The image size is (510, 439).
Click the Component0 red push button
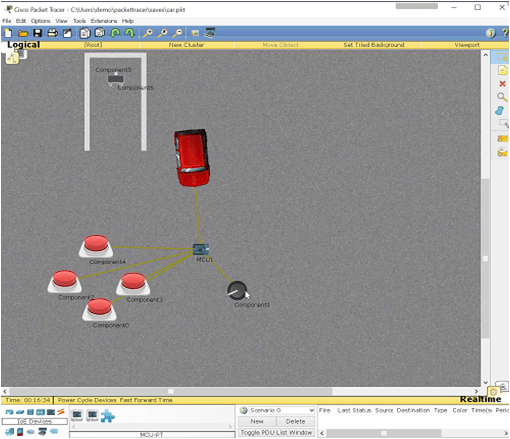tap(99, 309)
